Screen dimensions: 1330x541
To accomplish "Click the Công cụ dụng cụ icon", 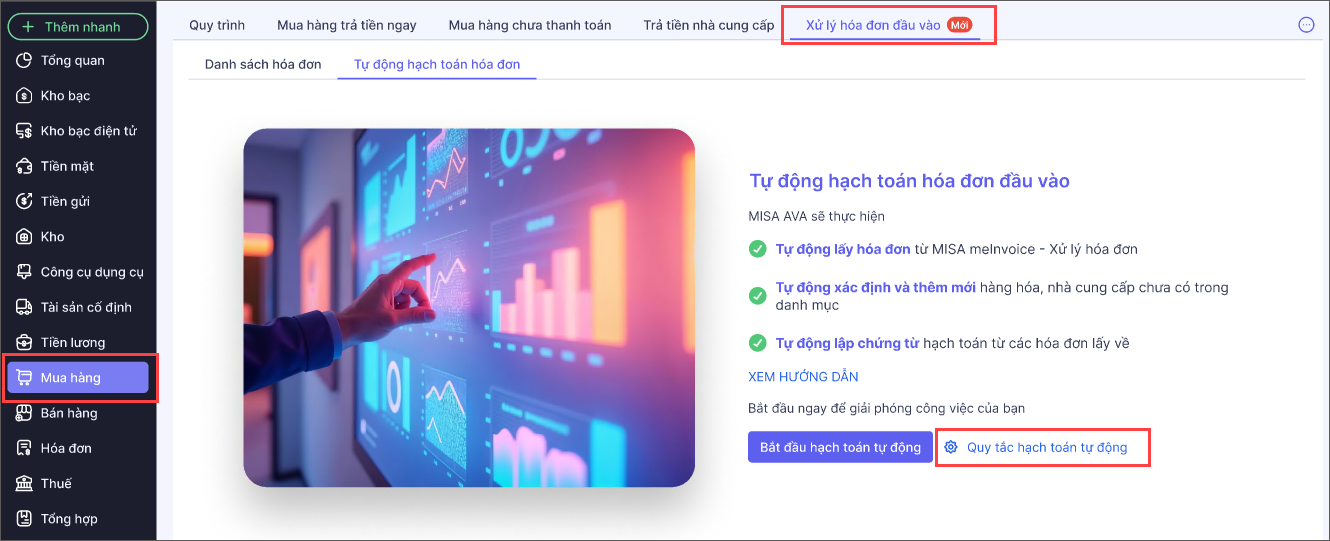I will pos(25,272).
